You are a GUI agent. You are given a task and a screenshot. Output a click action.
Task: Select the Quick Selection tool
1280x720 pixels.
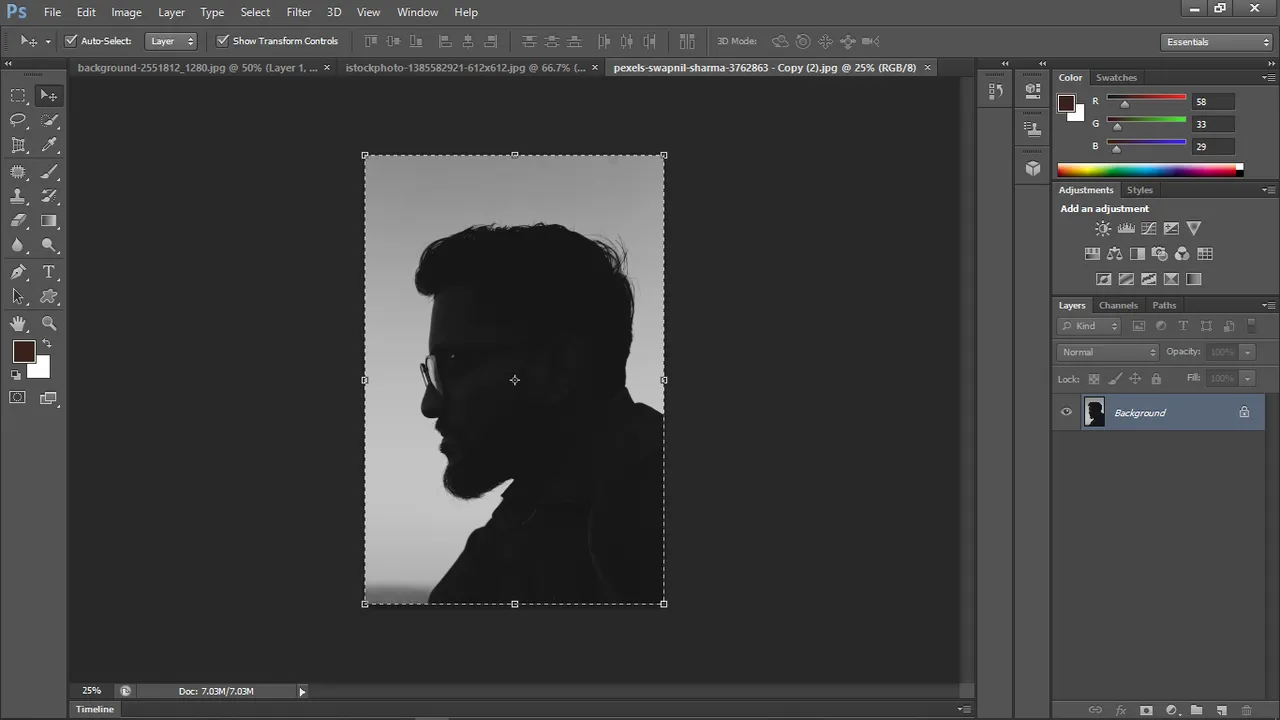49,120
